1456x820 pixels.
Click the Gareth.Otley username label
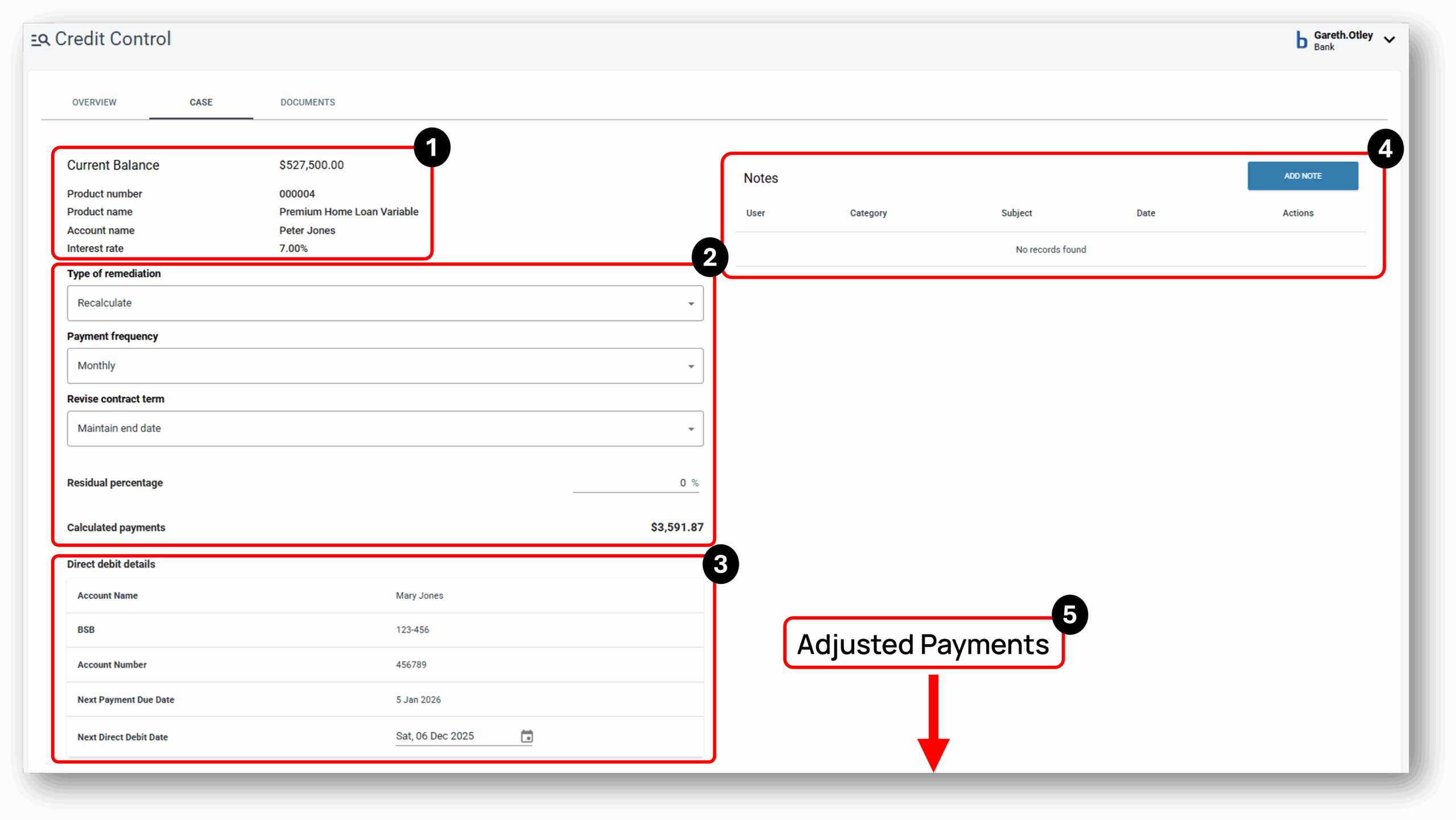tap(1343, 35)
